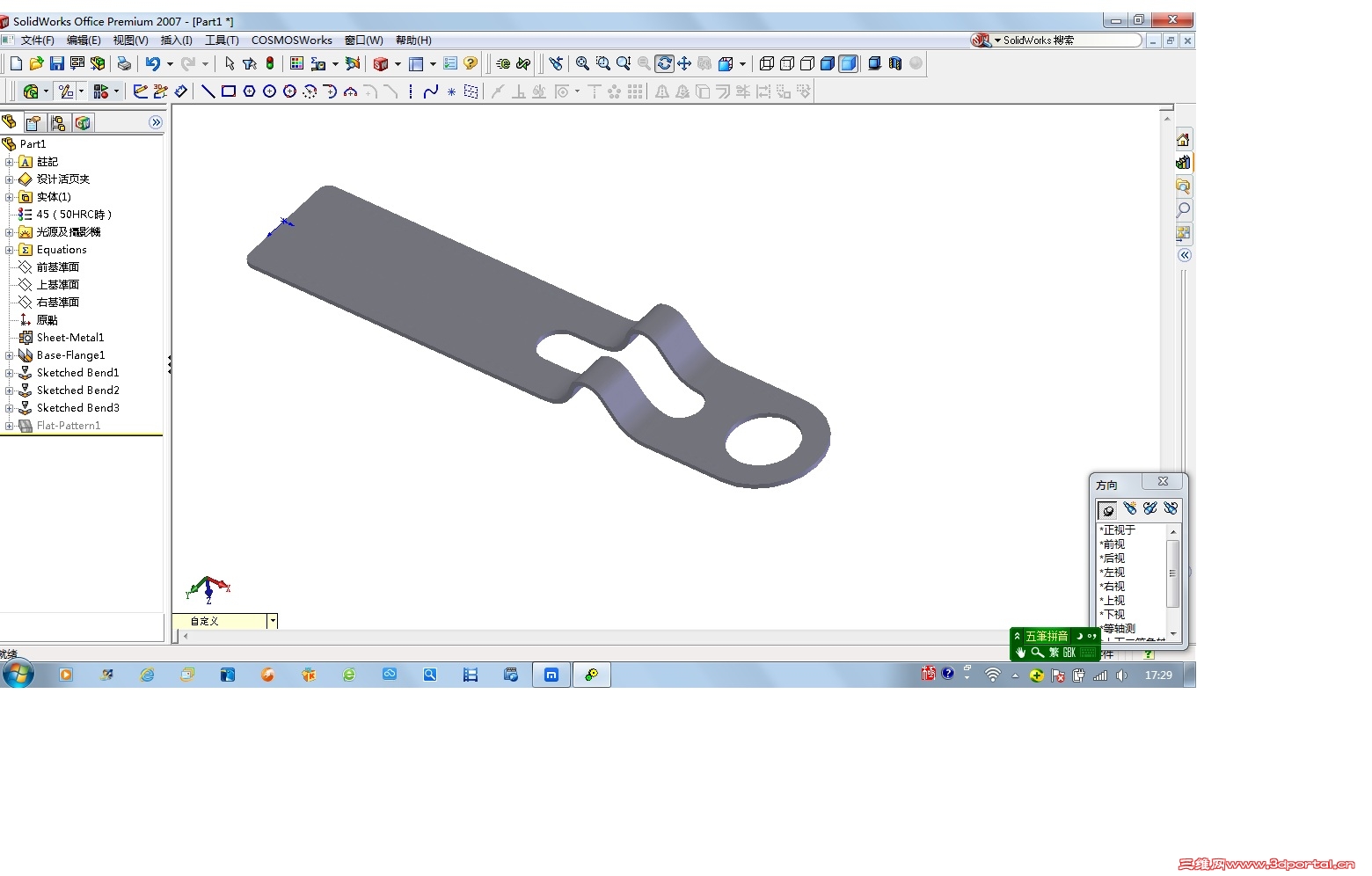
Task: Toggle Shadows in Shaded Mode
Action: (x=874, y=63)
